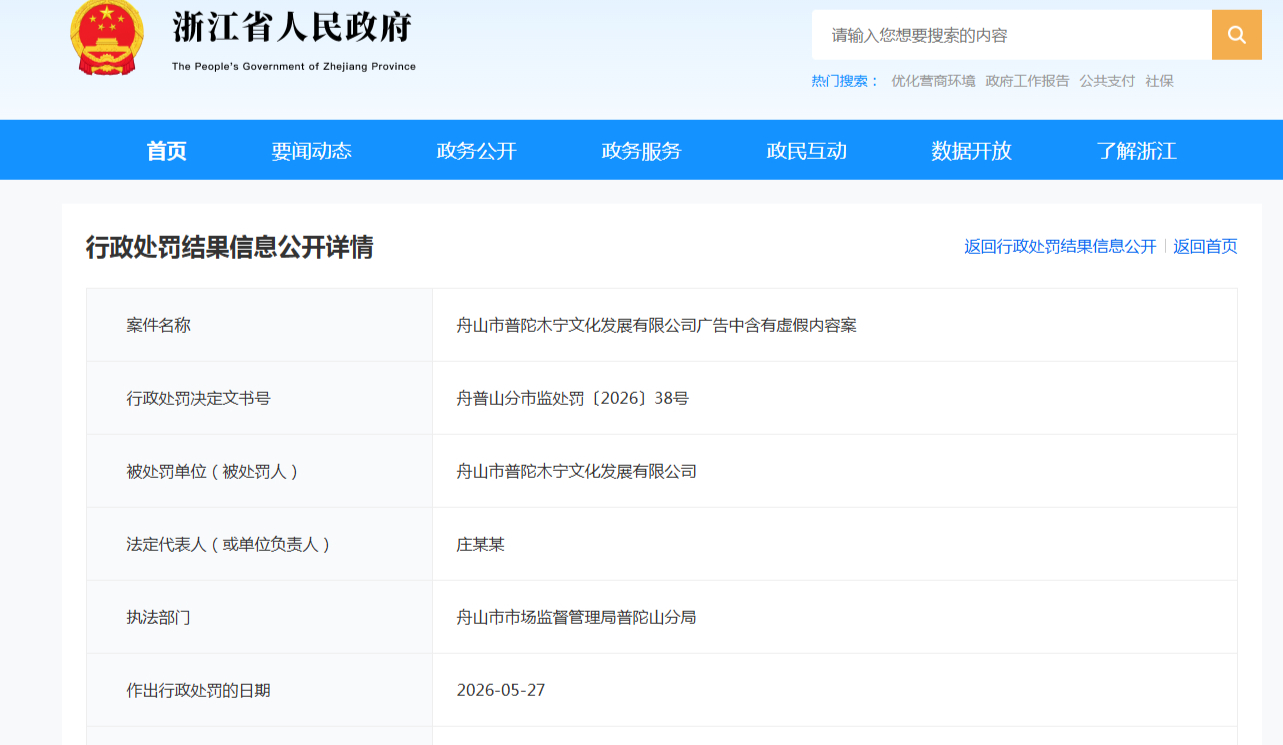Image resolution: width=1283 pixels, height=745 pixels.
Task: Select the document number 舟普山分市监处罚〔2026〕38号
Action: tap(573, 398)
